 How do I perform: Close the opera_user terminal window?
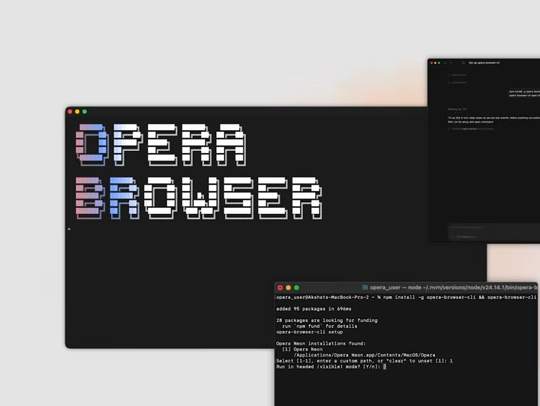[x=280, y=288]
